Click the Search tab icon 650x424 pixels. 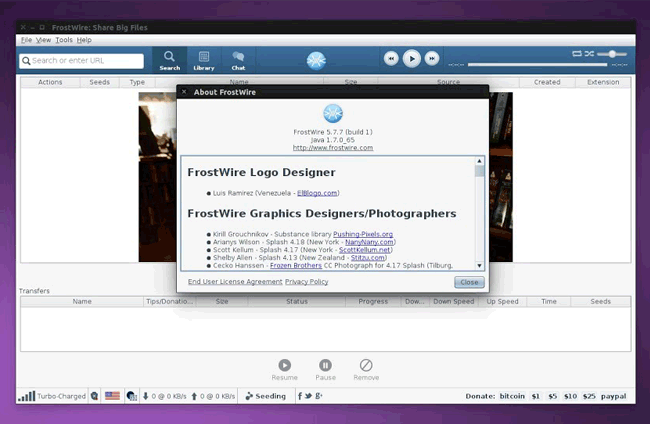tap(169, 60)
